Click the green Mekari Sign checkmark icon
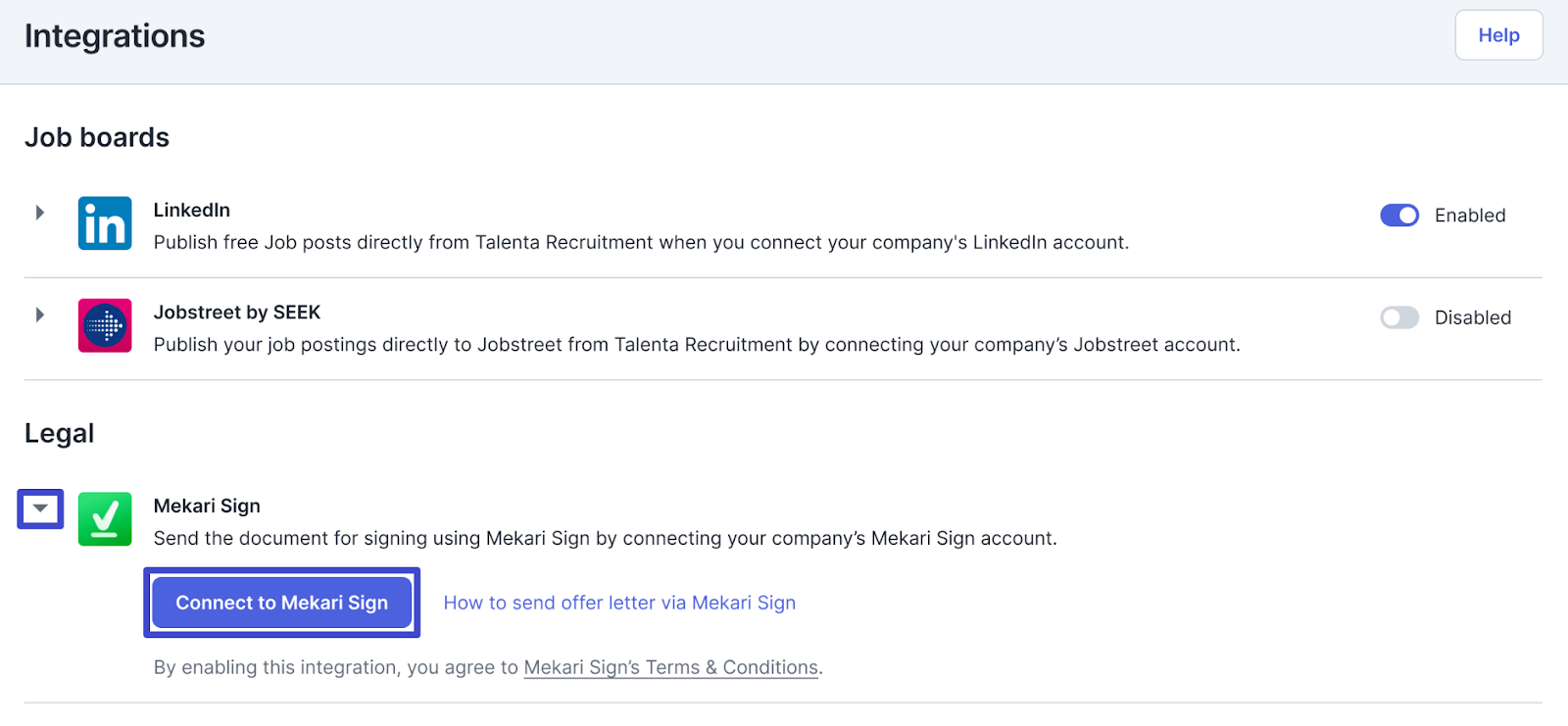The width and height of the screenshot is (1568, 726). click(x=105, y=519)
